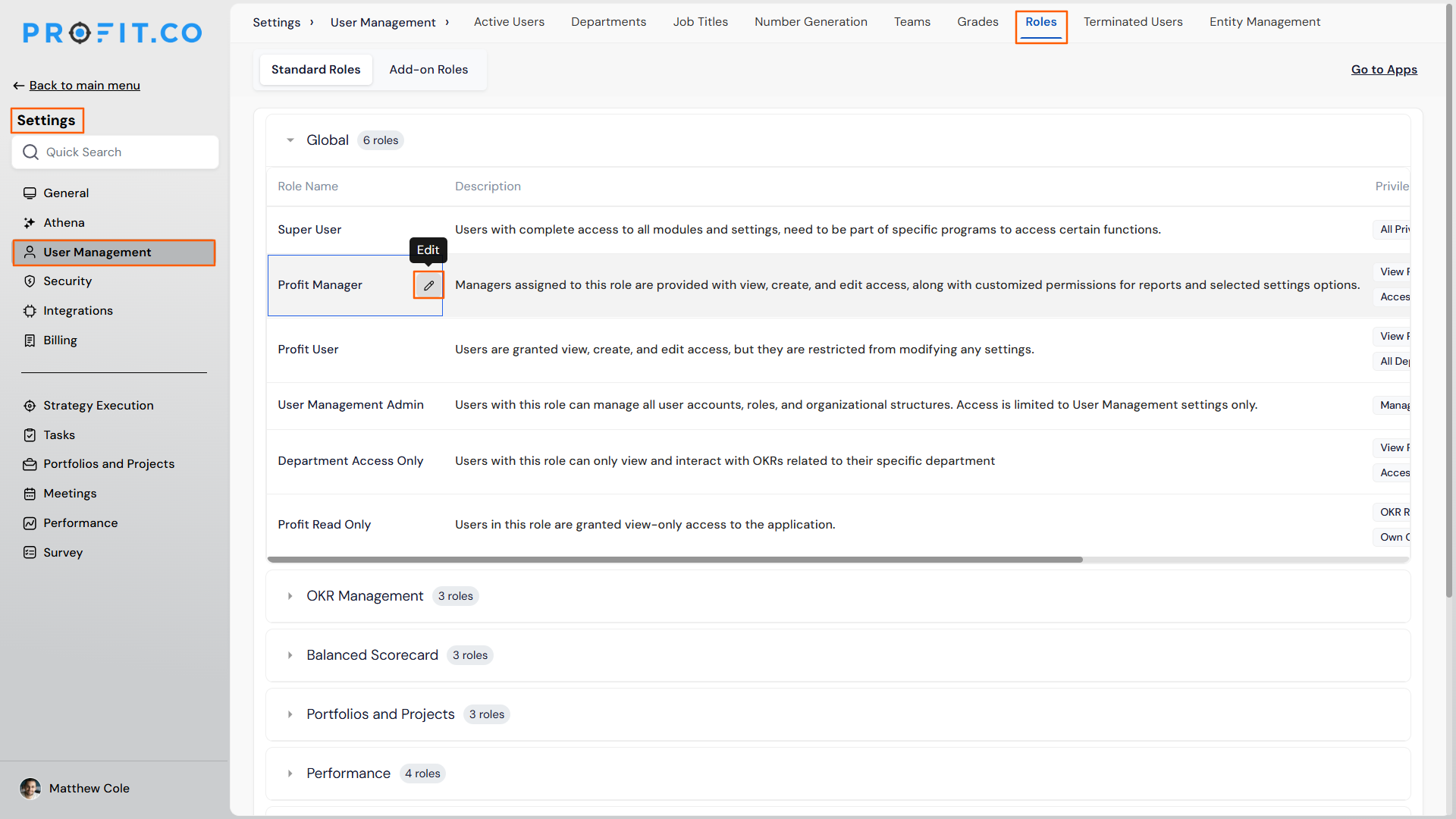Expand the Portfolios and Projects roles section
This screenshot has height=819, width=1456.
coord(290,714)
